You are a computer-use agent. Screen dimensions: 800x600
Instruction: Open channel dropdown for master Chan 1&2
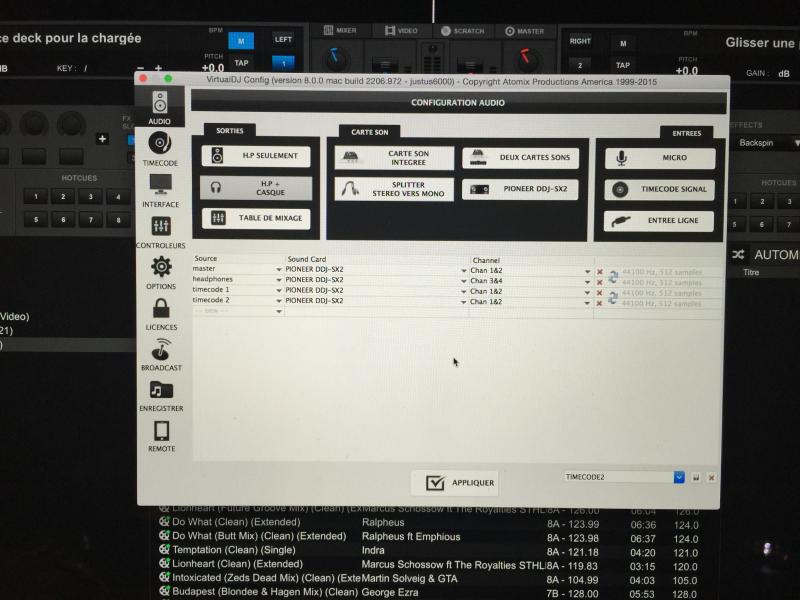tap(587, 271)
